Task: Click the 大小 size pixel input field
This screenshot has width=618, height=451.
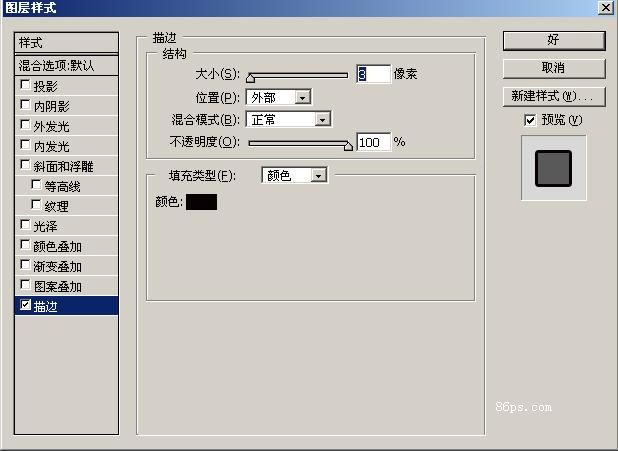Action: click(x=374, y=74)
